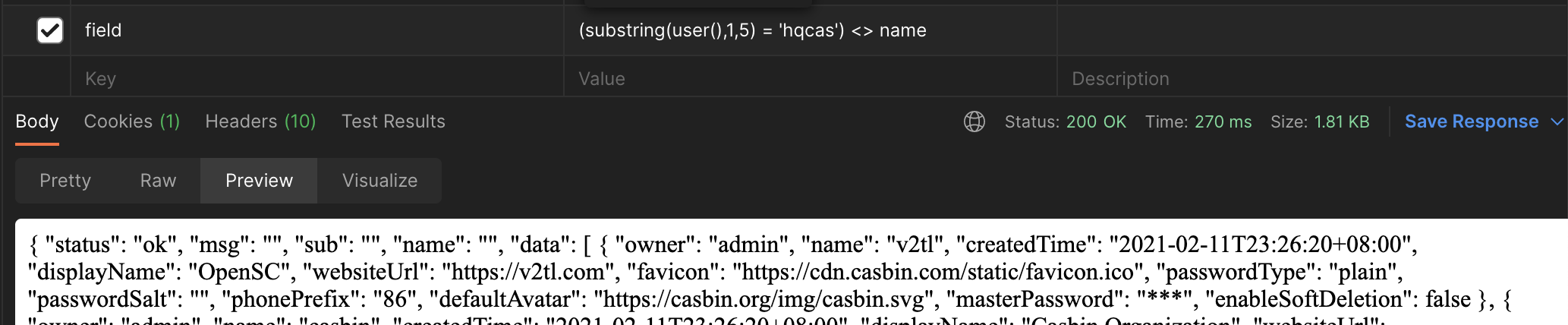Open the Test Results tab
The height and width of the screenshot is (325, 1568).
point(393,121)
